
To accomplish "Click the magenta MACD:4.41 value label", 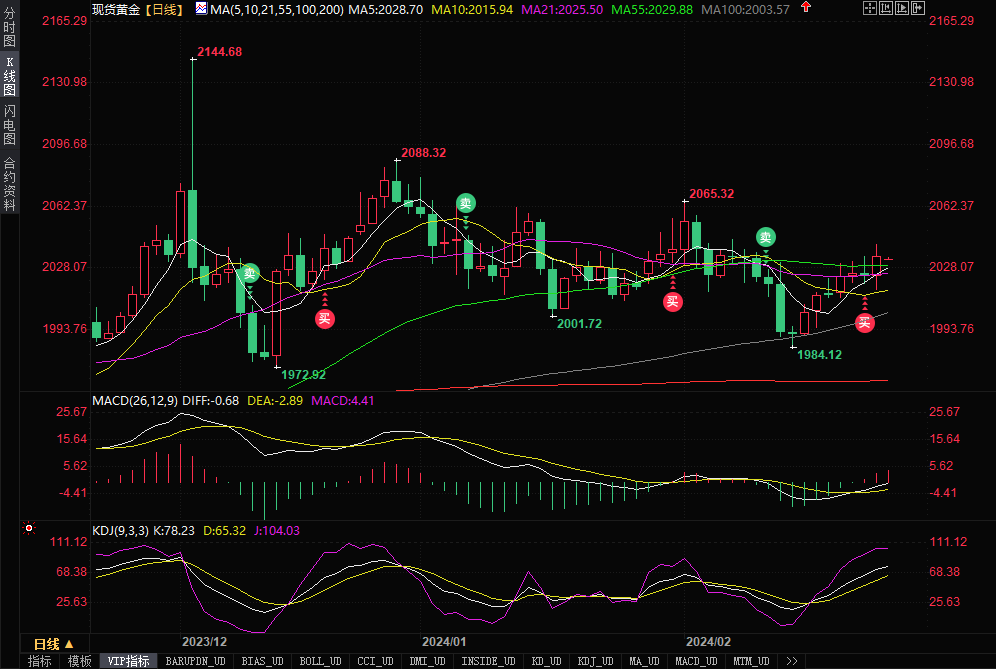I will pos(342,401).
